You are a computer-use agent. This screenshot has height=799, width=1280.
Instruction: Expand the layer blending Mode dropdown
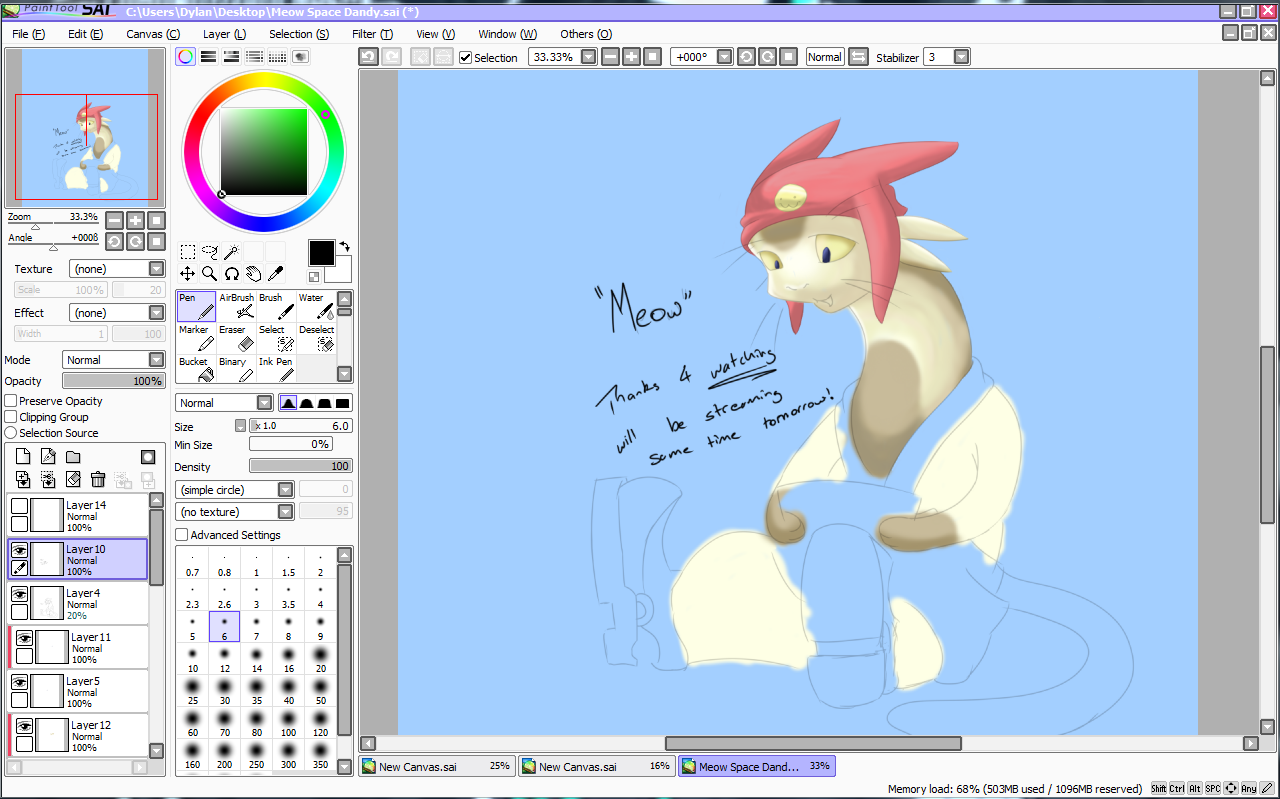156,360
